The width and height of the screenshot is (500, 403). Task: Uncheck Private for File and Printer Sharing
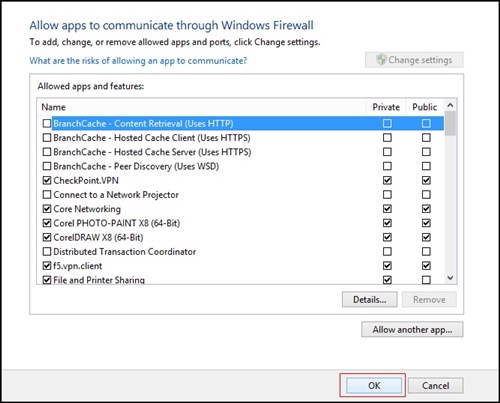point(387,280)
